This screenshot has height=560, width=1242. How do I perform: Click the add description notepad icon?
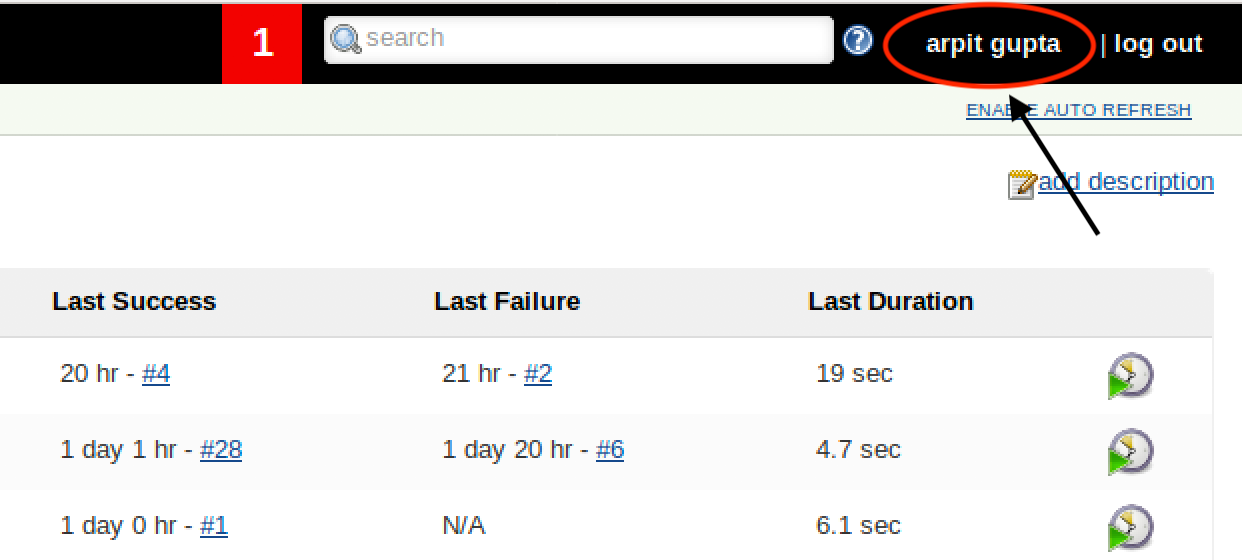pyautogui.click(x=1021, y=184)
